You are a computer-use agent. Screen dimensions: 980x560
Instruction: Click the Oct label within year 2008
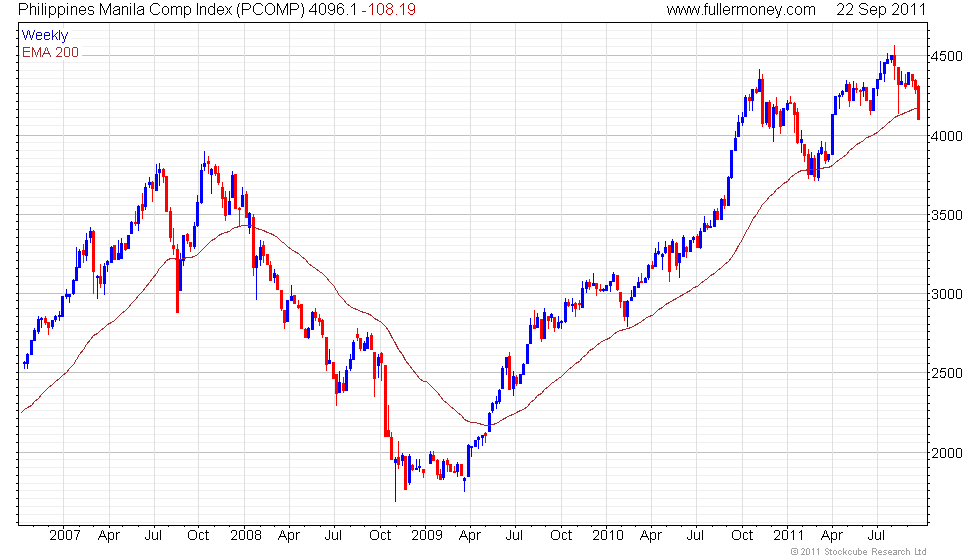click(x=380, y=535)
